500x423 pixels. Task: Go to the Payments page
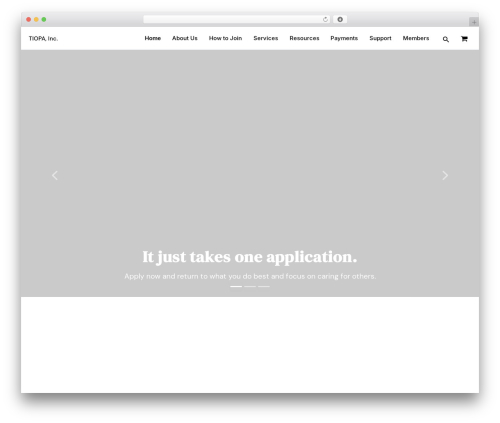point(344,38)
